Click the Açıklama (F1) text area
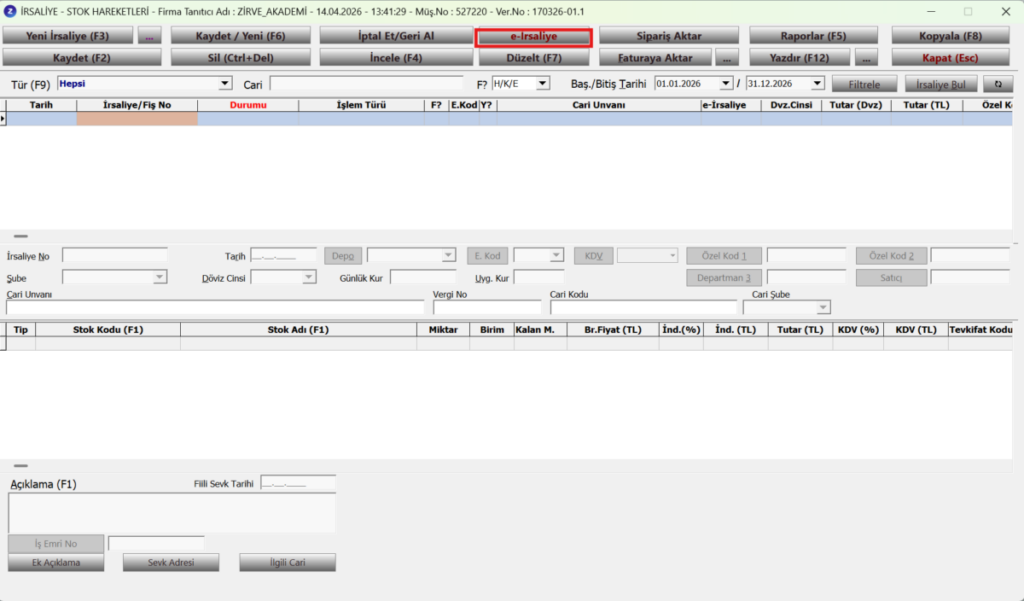Screen dimensions: 1024x601 click(x=172, y=513)
